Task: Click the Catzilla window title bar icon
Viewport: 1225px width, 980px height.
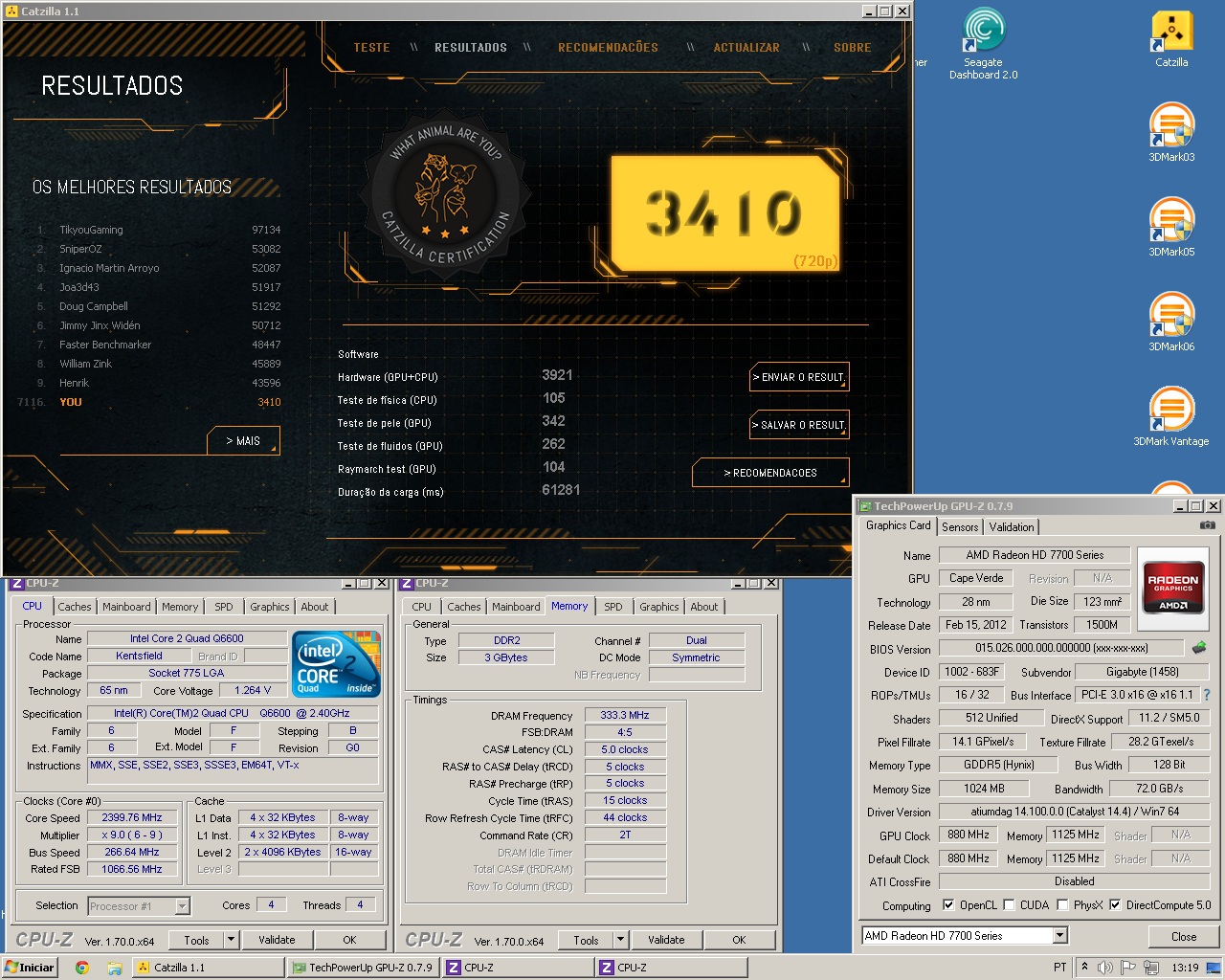Action: tap(11, 11)
